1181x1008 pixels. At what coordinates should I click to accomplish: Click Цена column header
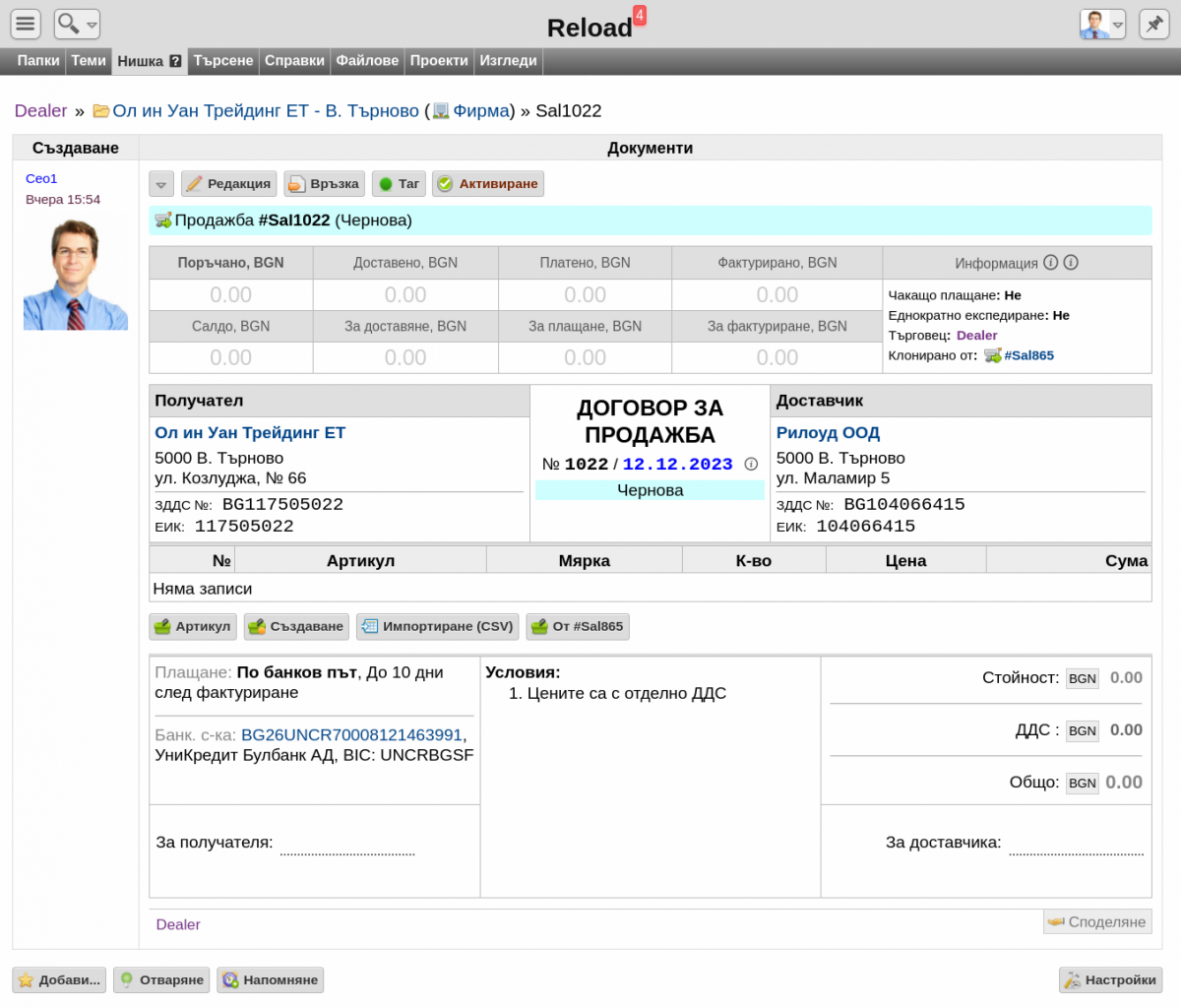[x=905, y=560]
